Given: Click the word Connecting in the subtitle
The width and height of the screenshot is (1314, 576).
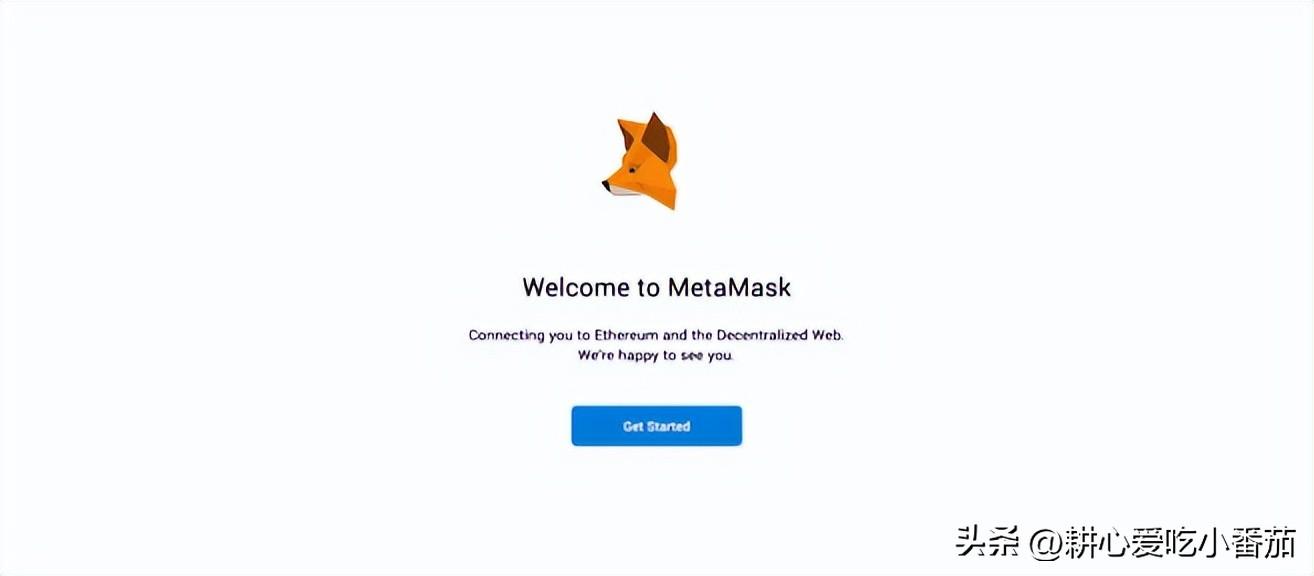Looking at the screenshot, I should point(507,335).
